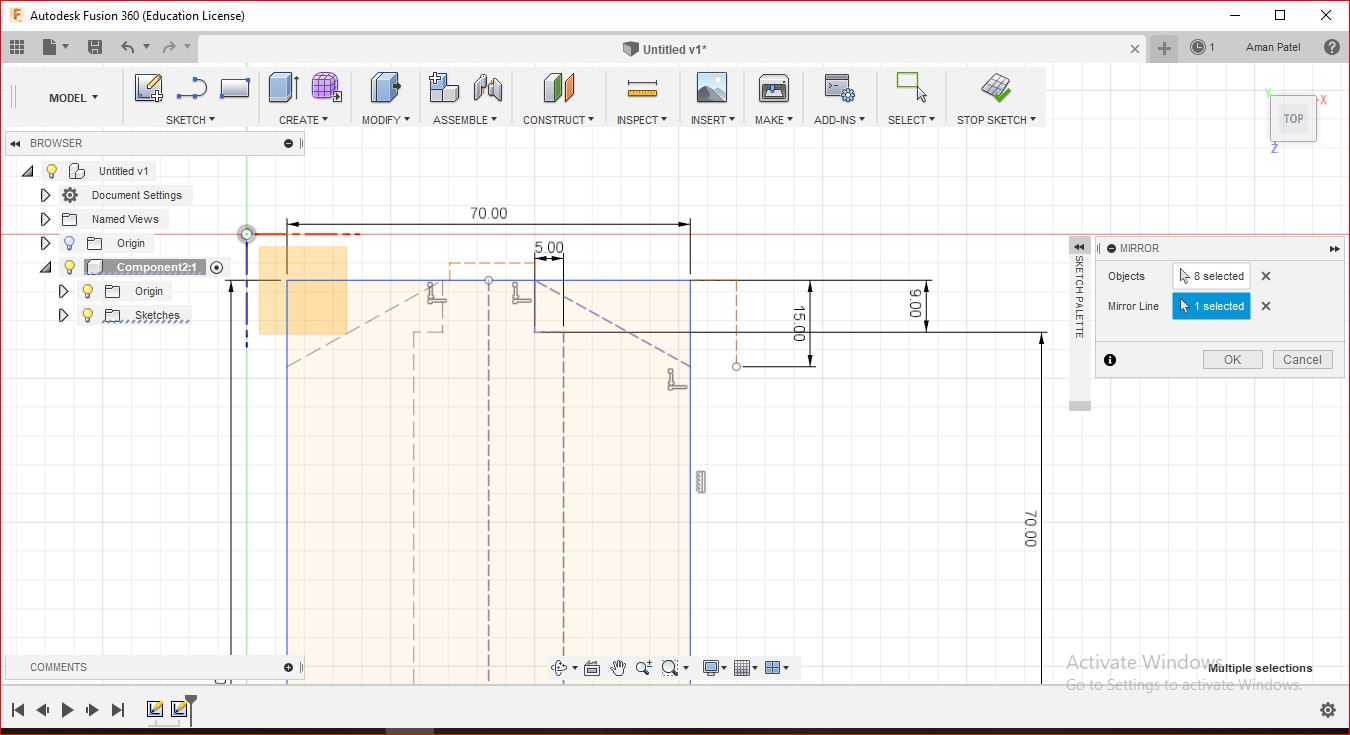Image resolution: width=1350 pixels, height=735 pixels.
Task: Select the Construct plane icon
Action: [x=559, y=88]
